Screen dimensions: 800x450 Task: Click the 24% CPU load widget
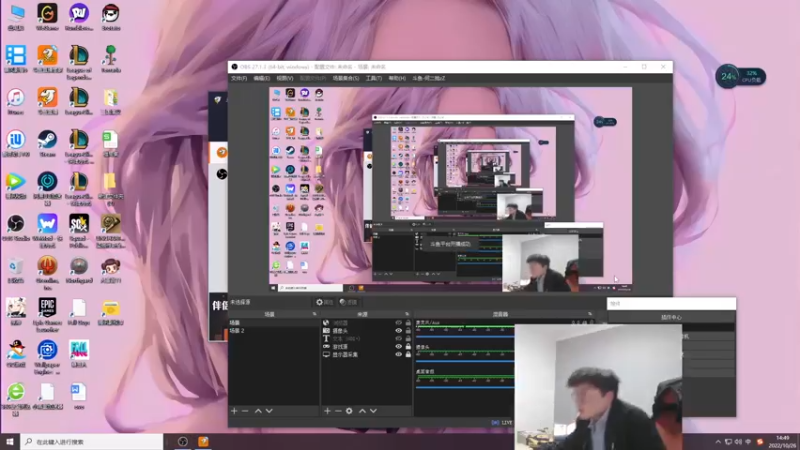click(740, 77)
